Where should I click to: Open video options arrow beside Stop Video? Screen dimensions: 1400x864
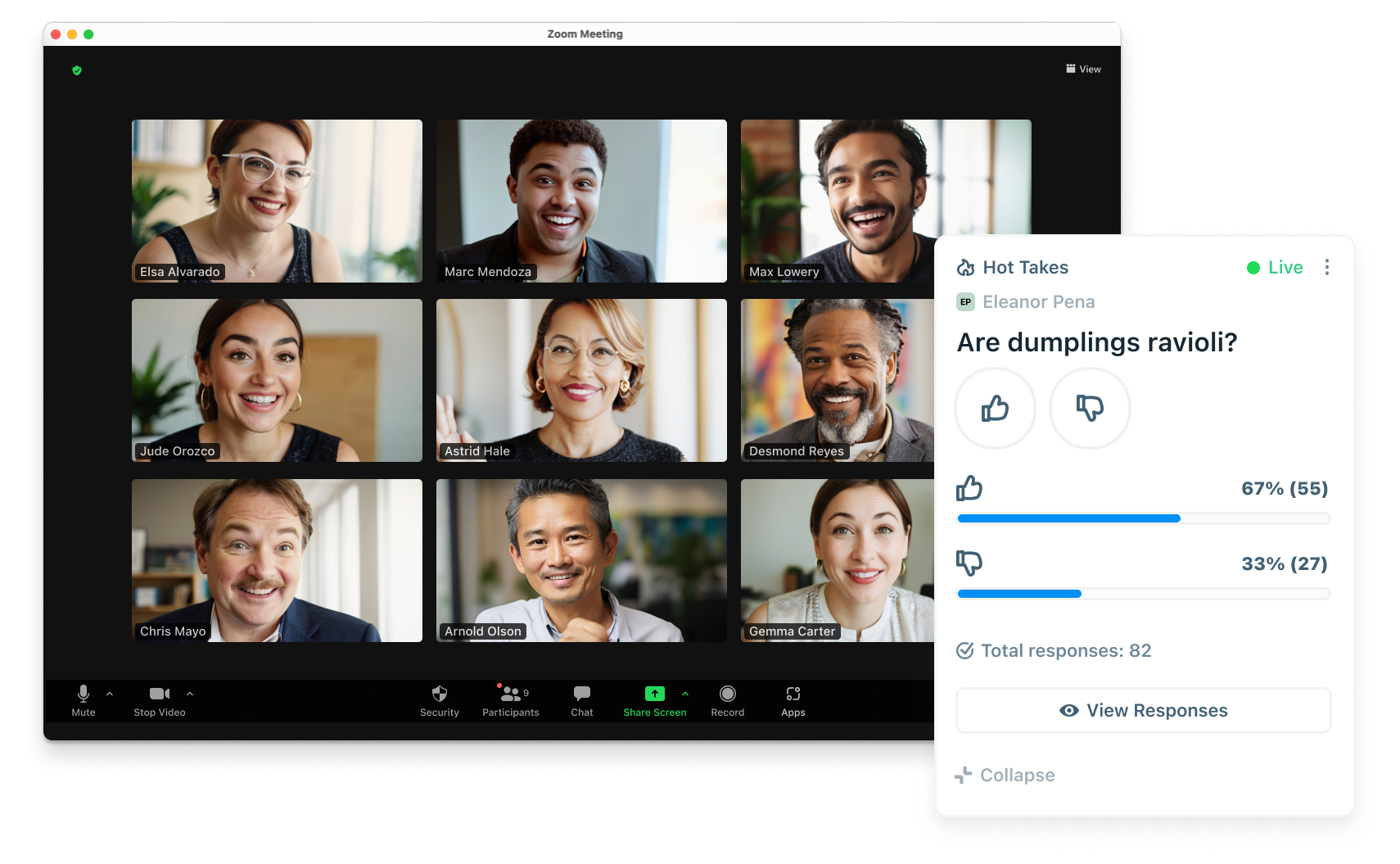(190, 694)
